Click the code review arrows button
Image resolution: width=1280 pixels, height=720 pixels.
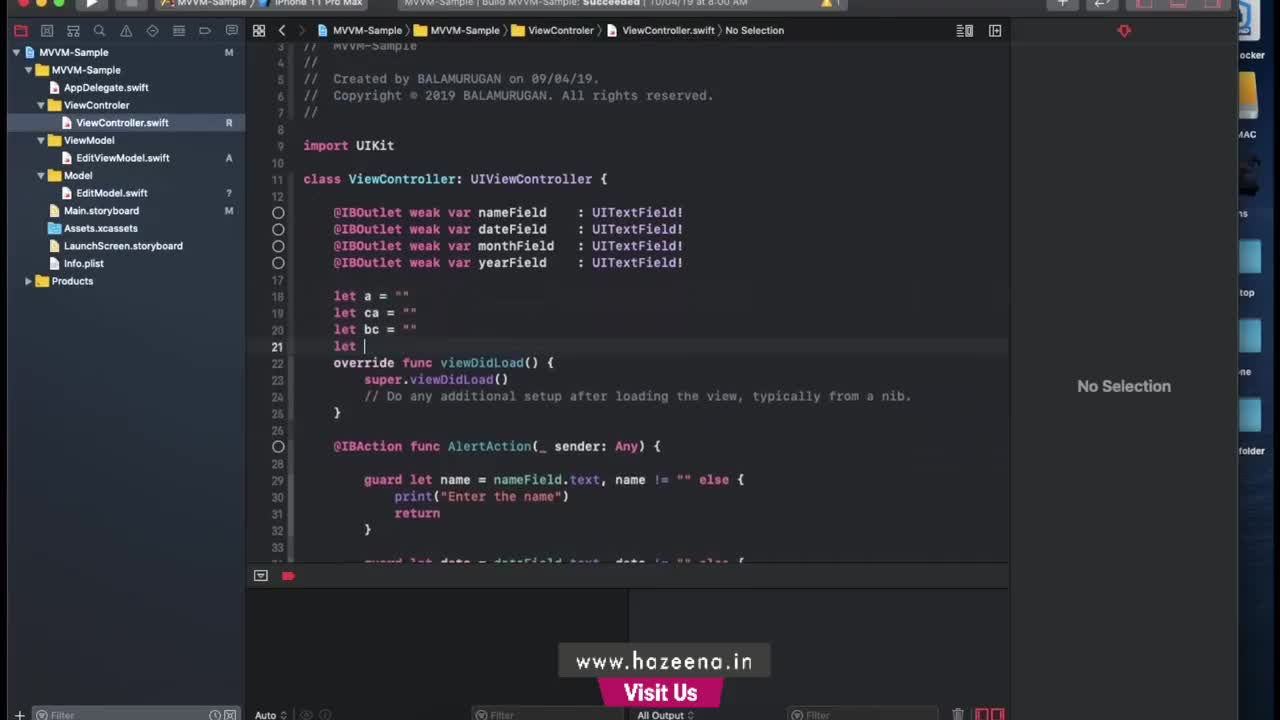point(1102,3)
